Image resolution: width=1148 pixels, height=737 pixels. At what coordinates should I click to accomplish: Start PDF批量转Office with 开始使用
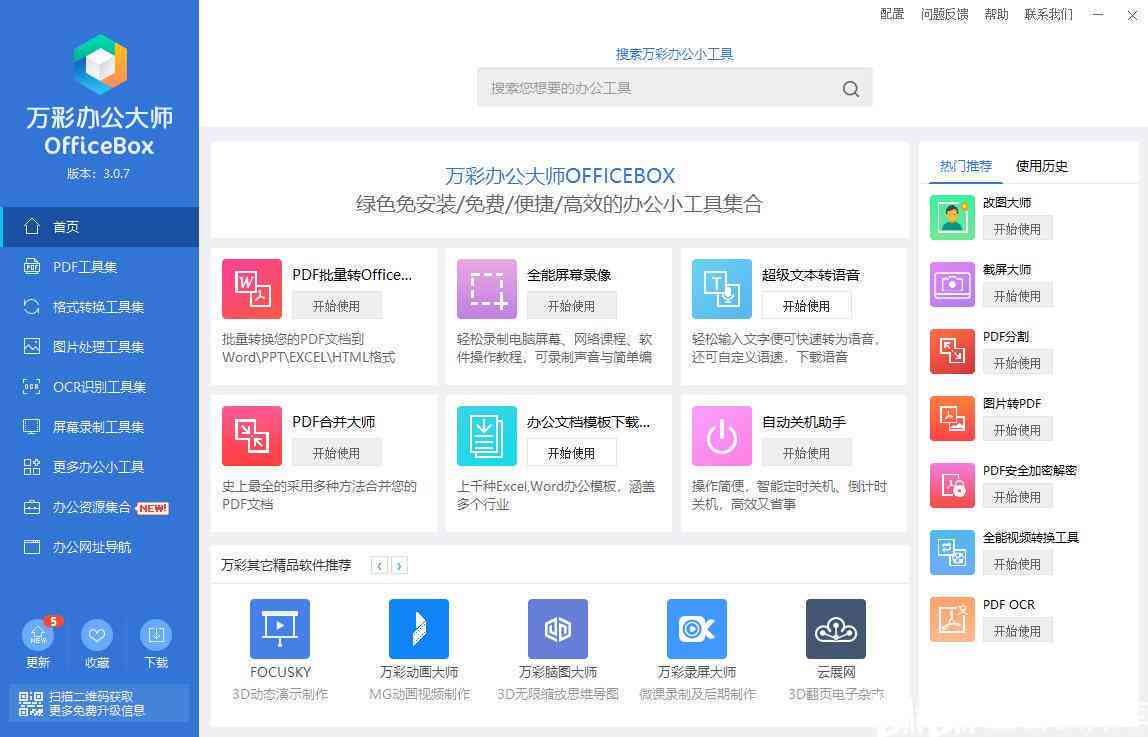tap(337, 306)
